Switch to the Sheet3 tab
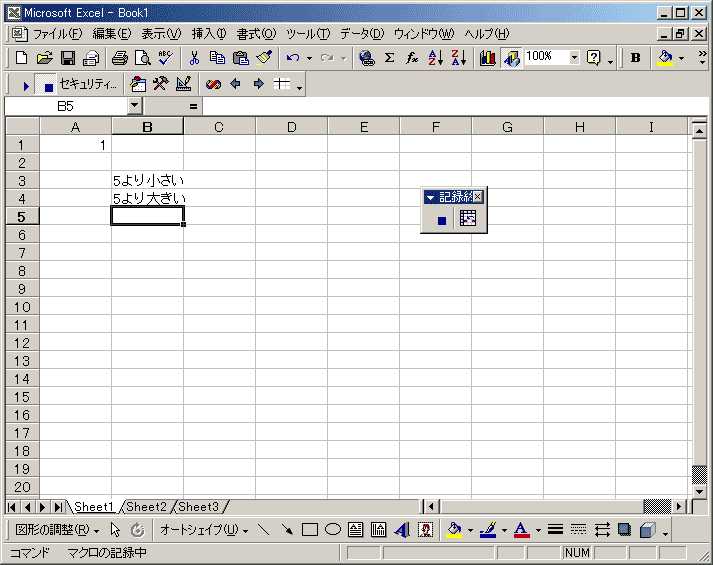 tap(199, 506)
